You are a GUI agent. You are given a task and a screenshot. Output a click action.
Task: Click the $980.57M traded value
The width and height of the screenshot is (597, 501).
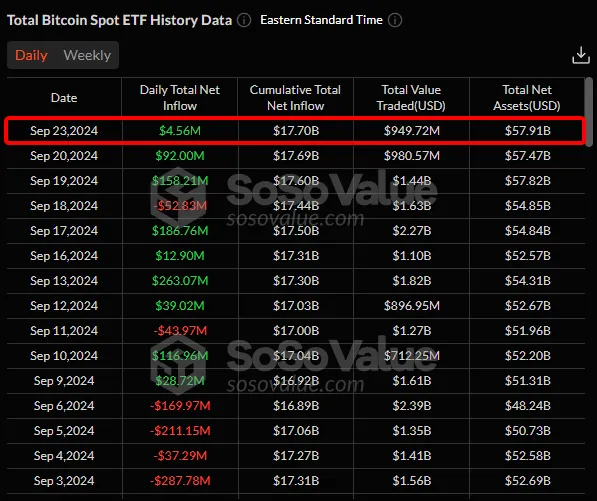coord(412,156)
